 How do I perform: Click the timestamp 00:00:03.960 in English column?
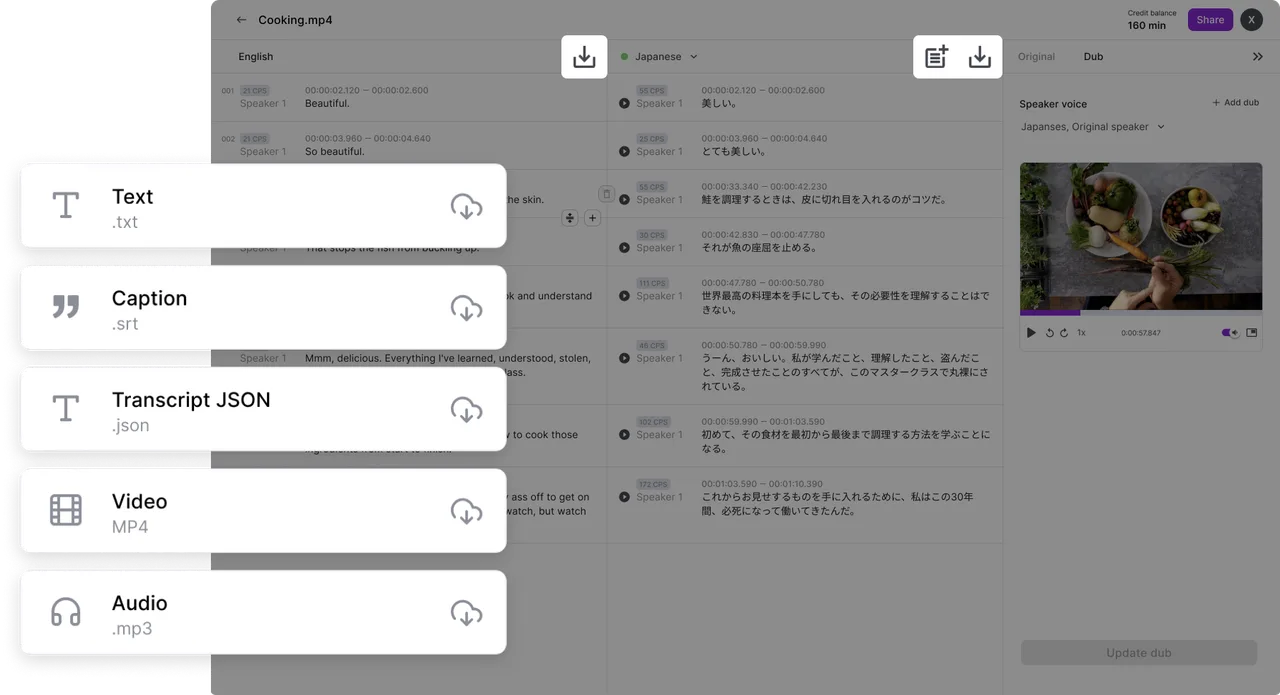[333, 139]
